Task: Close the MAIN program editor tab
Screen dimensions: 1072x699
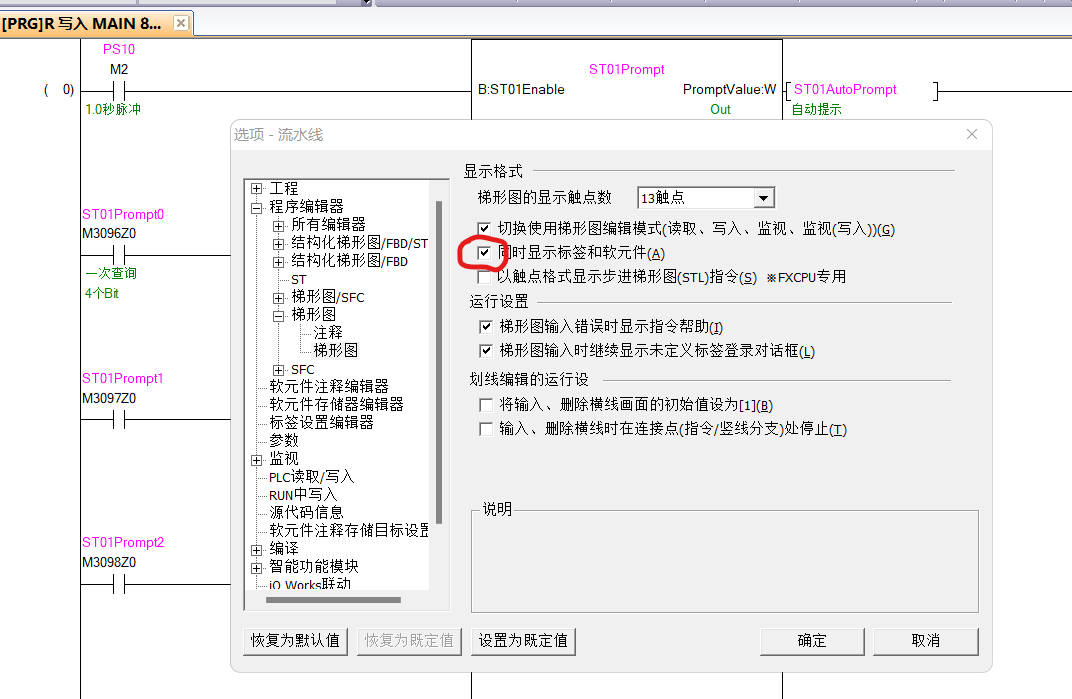Action: coord(180,23)
